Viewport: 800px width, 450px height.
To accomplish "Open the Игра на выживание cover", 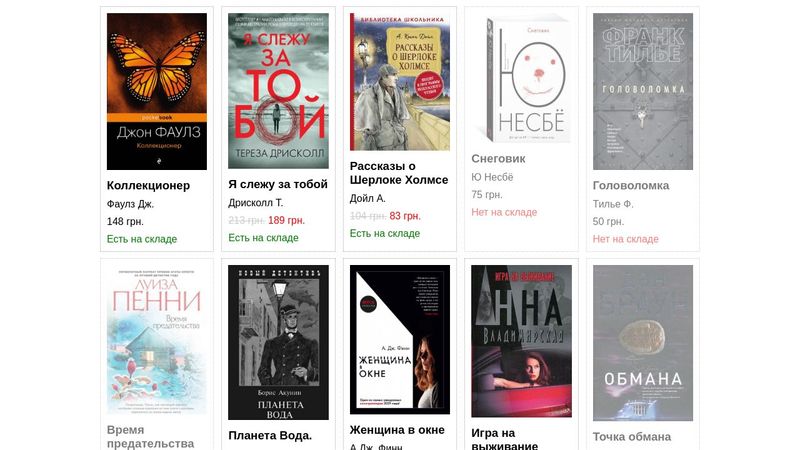I will click(x=521, y=341).
